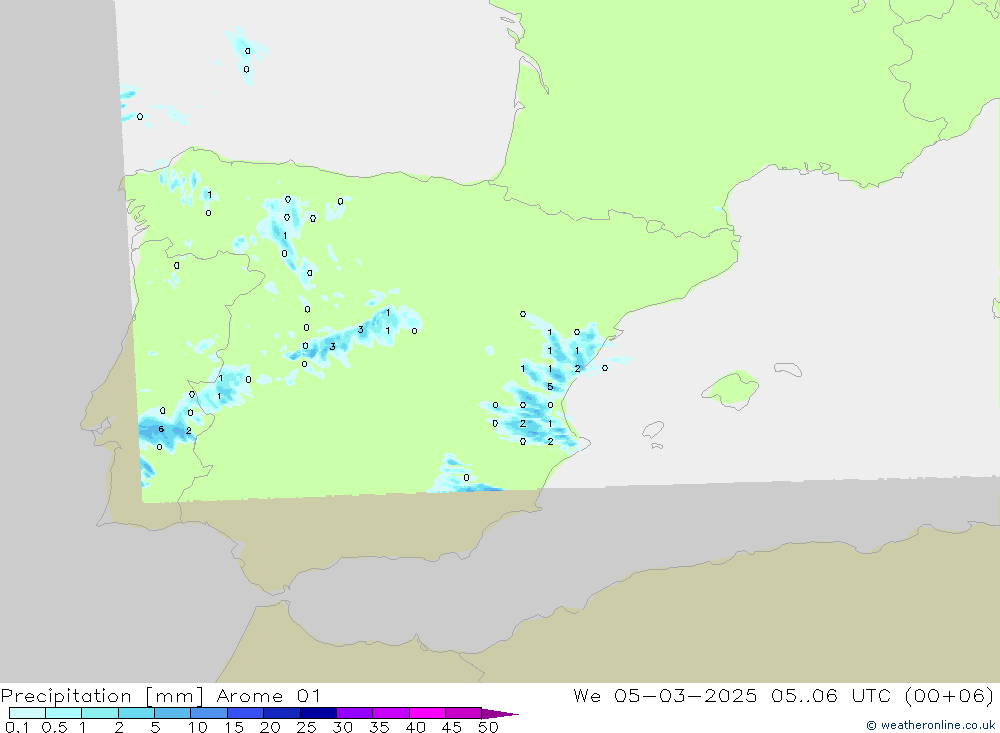Click the '5' precipitation value near the east coast
This screenshot has width=1000, height=733.
(x=550, y=387)
